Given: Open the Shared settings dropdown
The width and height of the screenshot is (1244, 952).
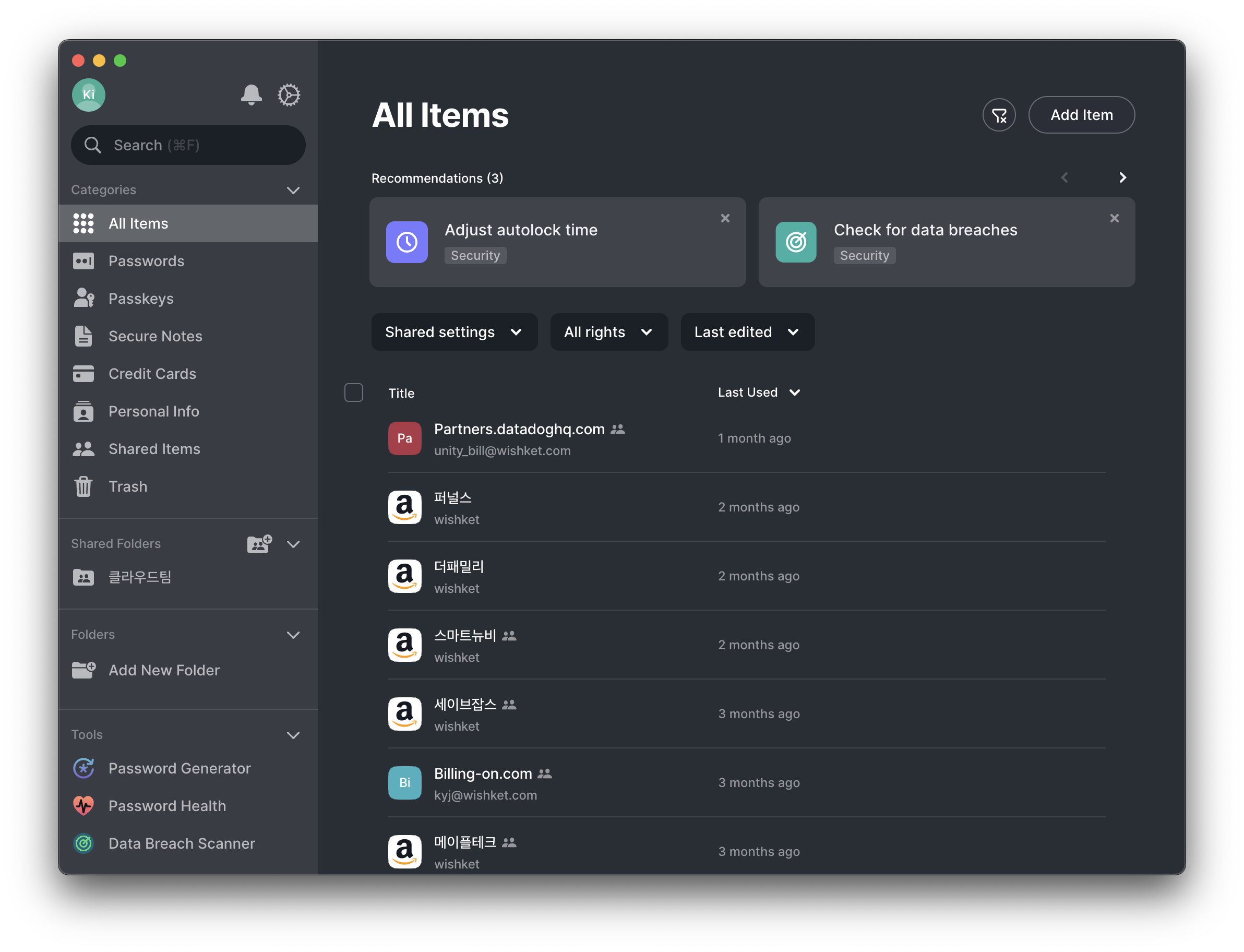Looking at the screenshot, I should (x=454, y=332).
